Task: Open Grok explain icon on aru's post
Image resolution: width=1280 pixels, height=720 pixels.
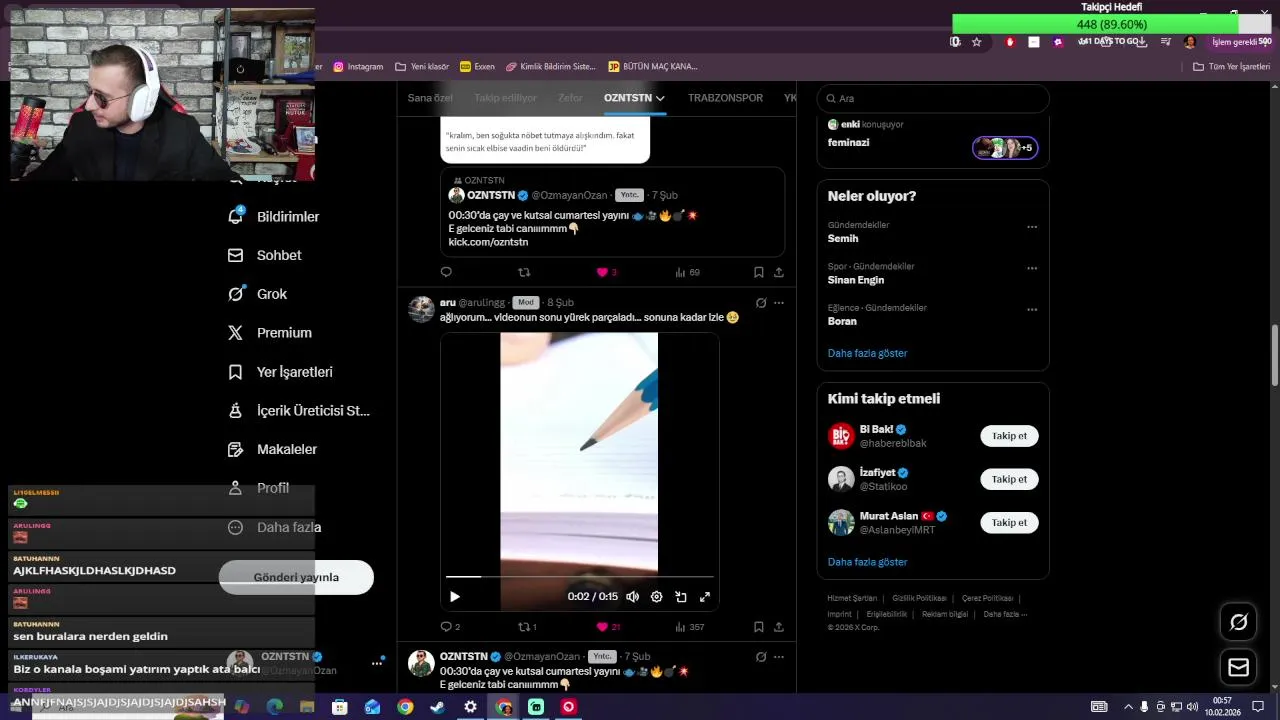Action: [x=761, y=303]
